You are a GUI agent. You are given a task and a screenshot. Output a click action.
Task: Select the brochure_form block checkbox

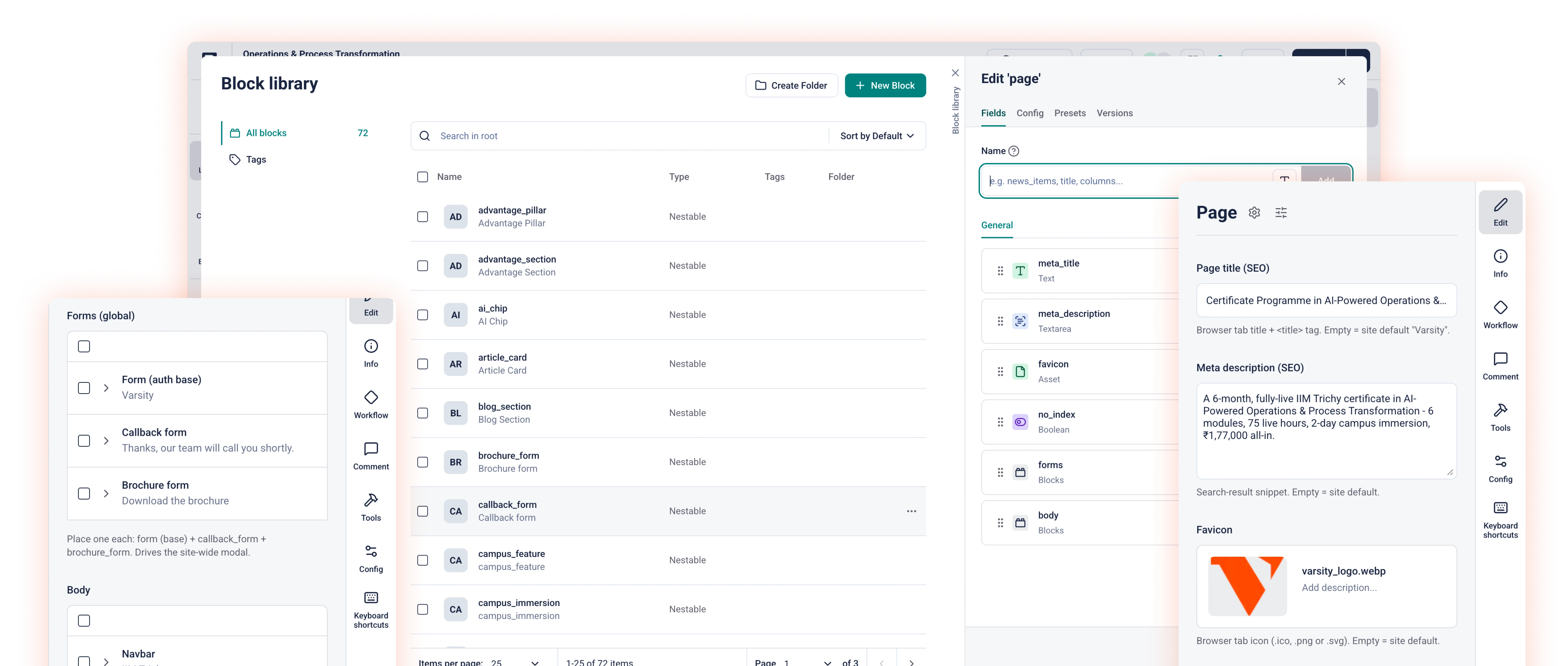pyautogui.click(x=422, y=462)
